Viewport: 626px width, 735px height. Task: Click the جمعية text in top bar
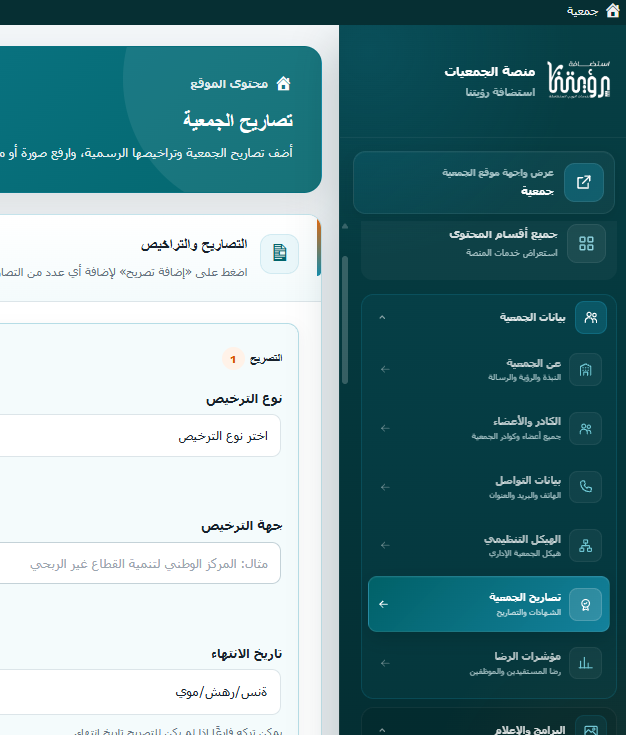[x=582, y=11]
